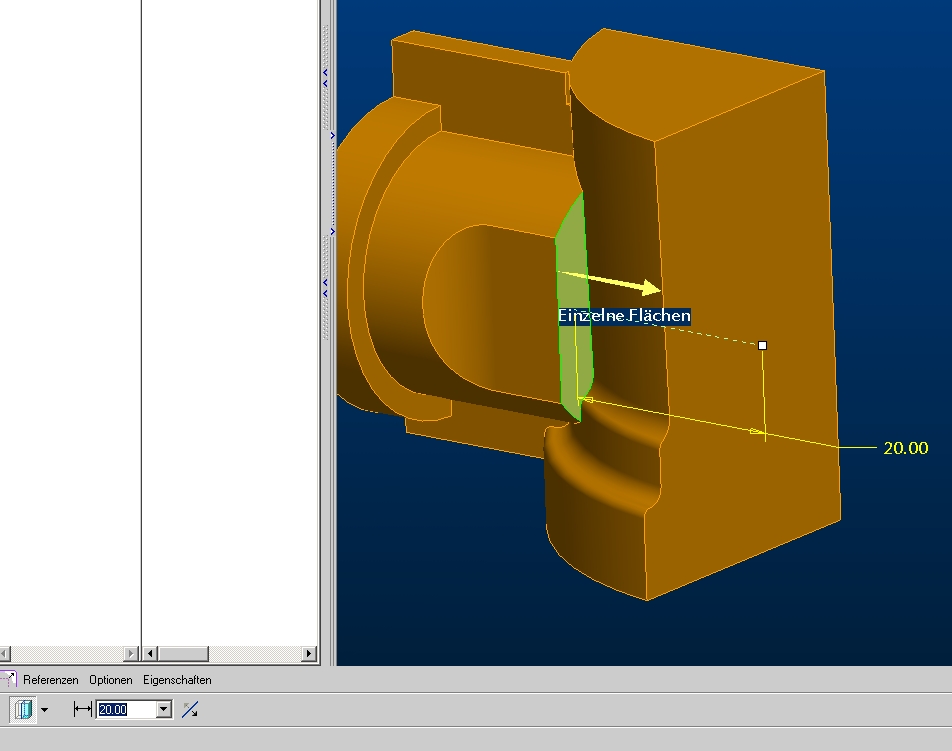The width and height of the screenshot is (952, 751).
Task: Click the second column's horizontal scrollbar thumb
Action: point(183,654)
